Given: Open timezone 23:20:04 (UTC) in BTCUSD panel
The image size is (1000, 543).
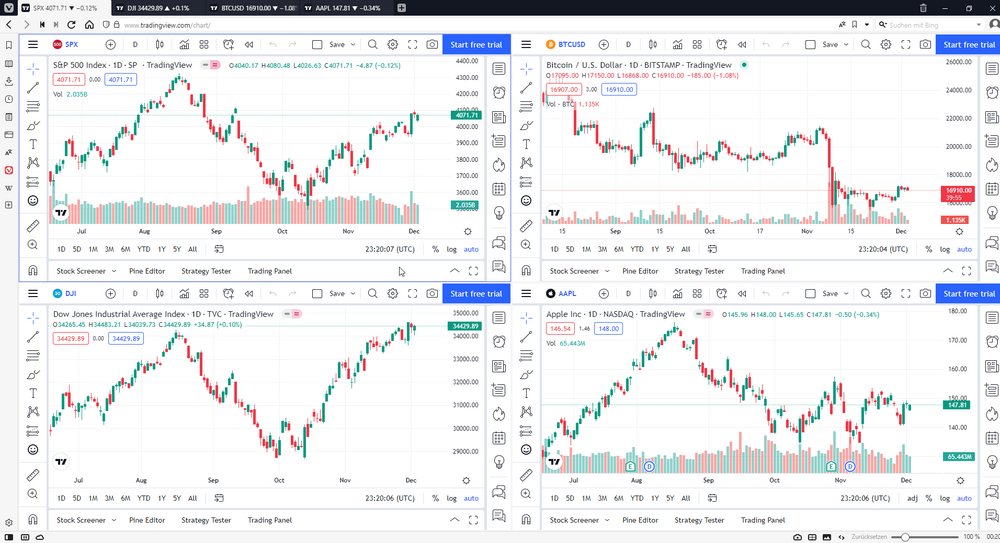Looking at the screenshot, I should 883,249.
